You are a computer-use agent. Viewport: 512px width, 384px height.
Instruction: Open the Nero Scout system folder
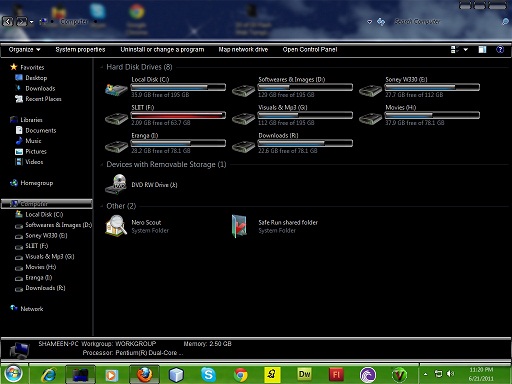pyautogui.click(x=116, y=226)
